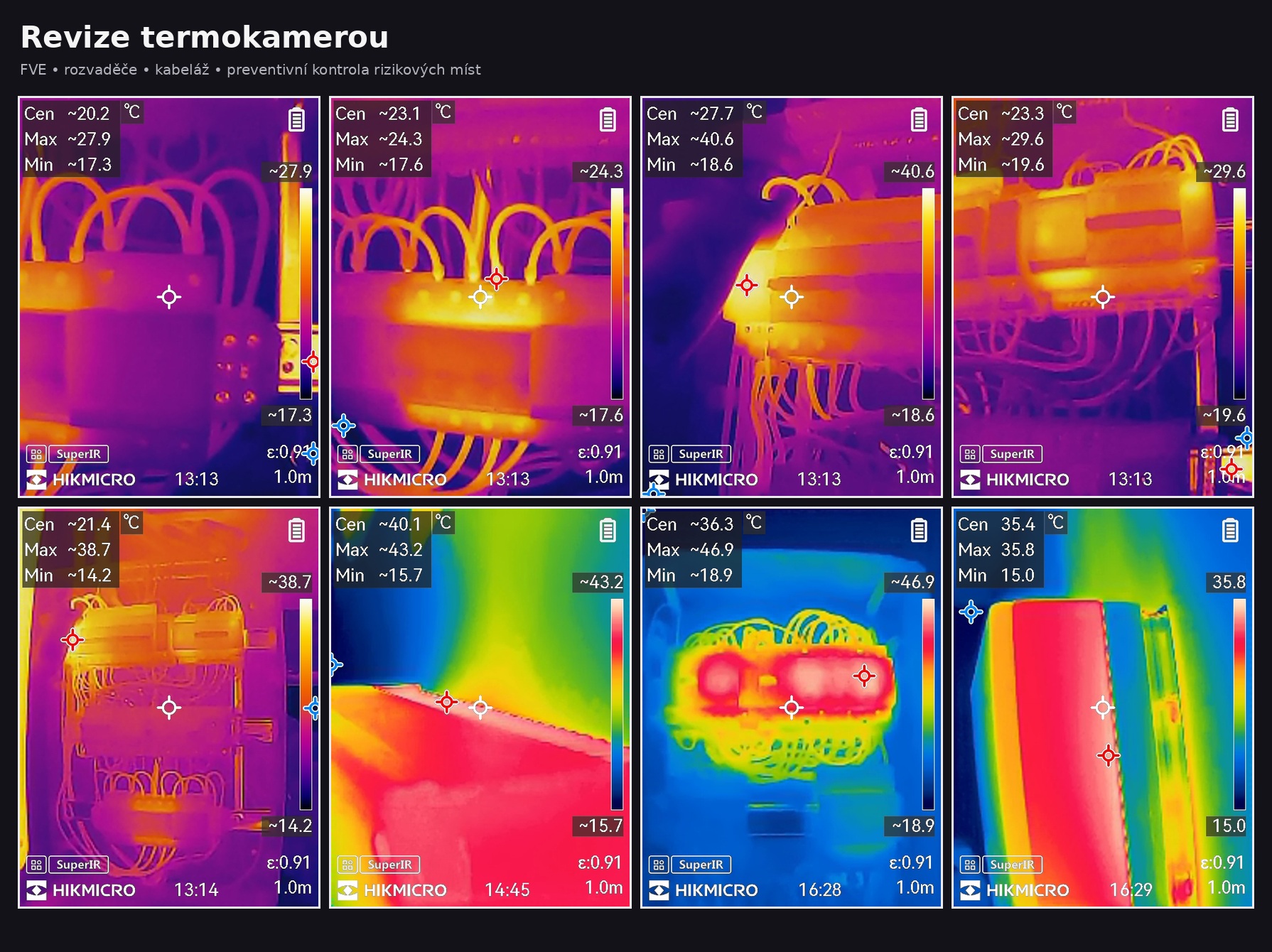
Task: Click the battery icon in the 14:45 thermal image
Action: pyautogui.click(x=607, y=531)
